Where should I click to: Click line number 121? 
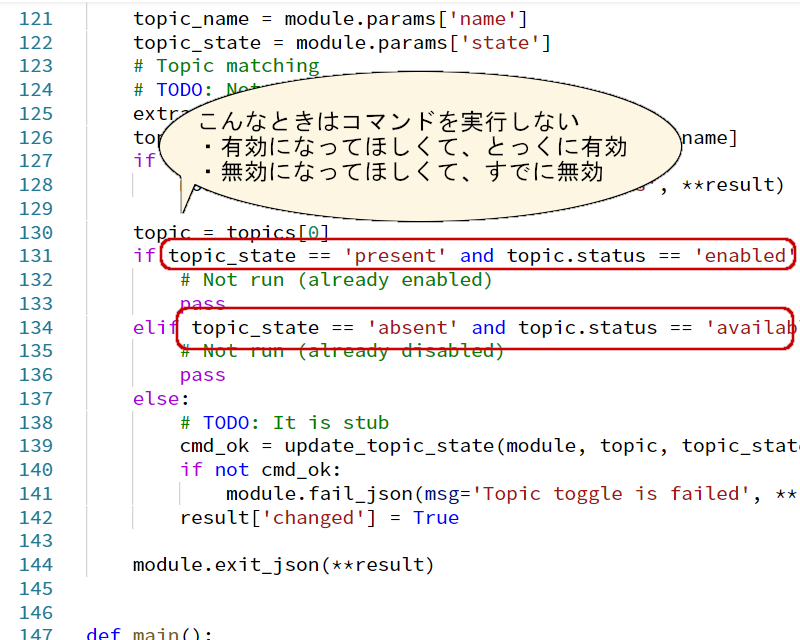pos(36,18)
